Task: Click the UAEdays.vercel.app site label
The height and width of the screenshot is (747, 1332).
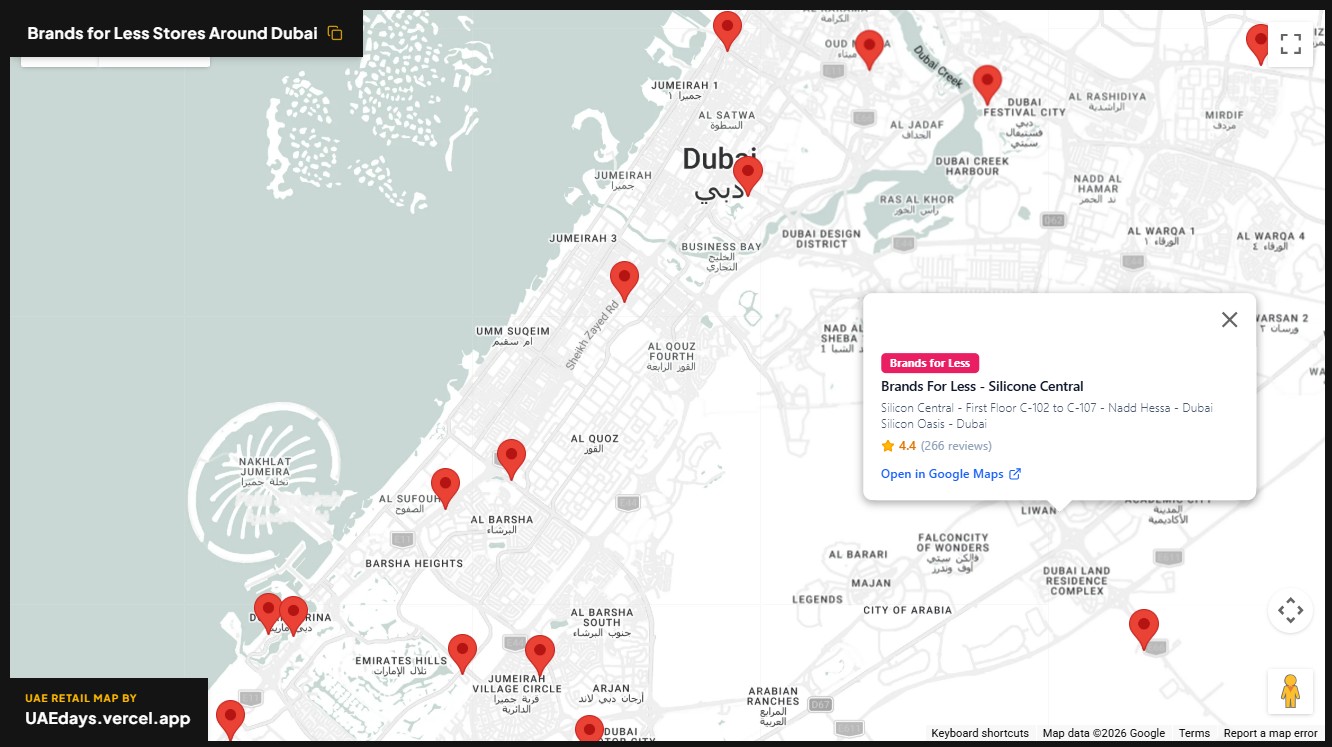Action: click(x=107, y=718)
